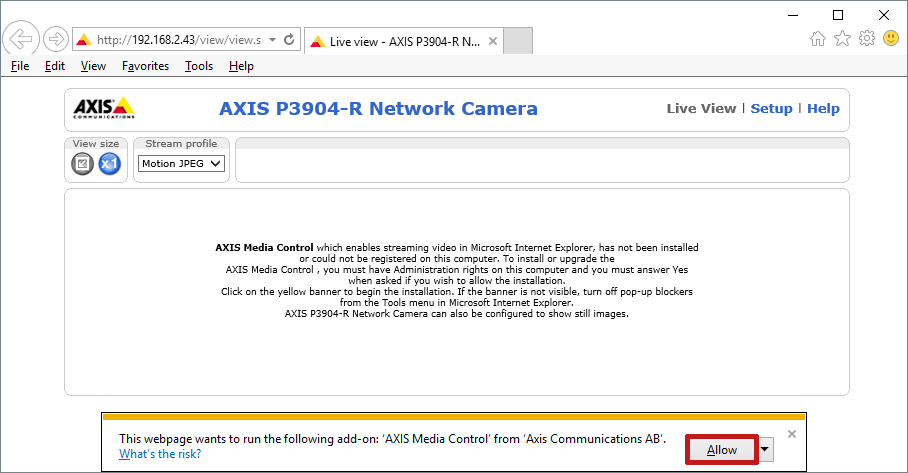Open the Stream profile dropdown

[181, 164]
